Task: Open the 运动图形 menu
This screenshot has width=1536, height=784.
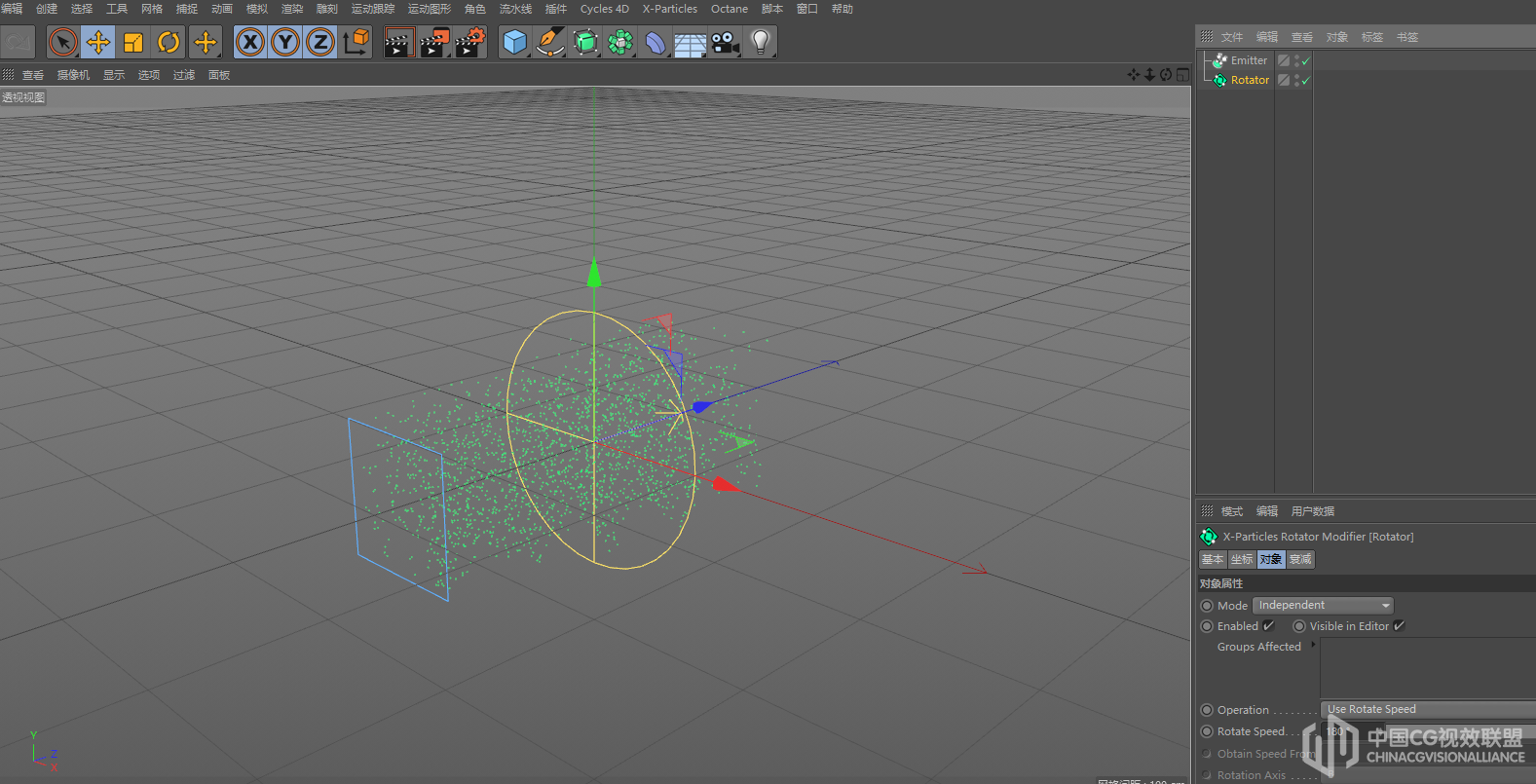Action: coord(430,9)
